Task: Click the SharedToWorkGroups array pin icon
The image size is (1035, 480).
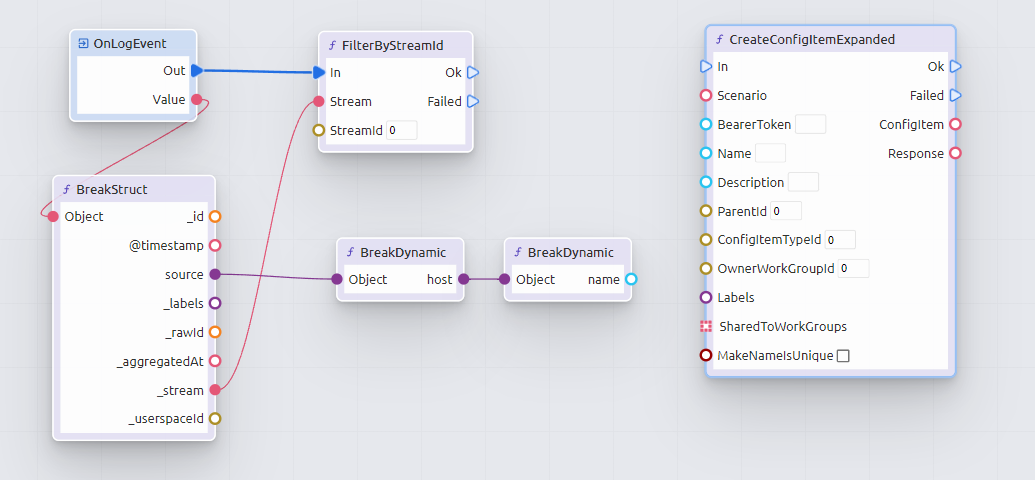Action: click(706, 327)
